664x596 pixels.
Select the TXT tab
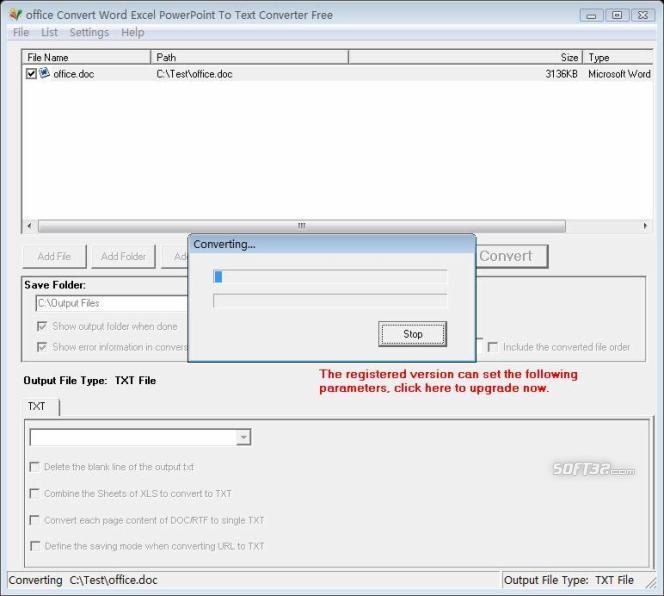coord(37,406)
